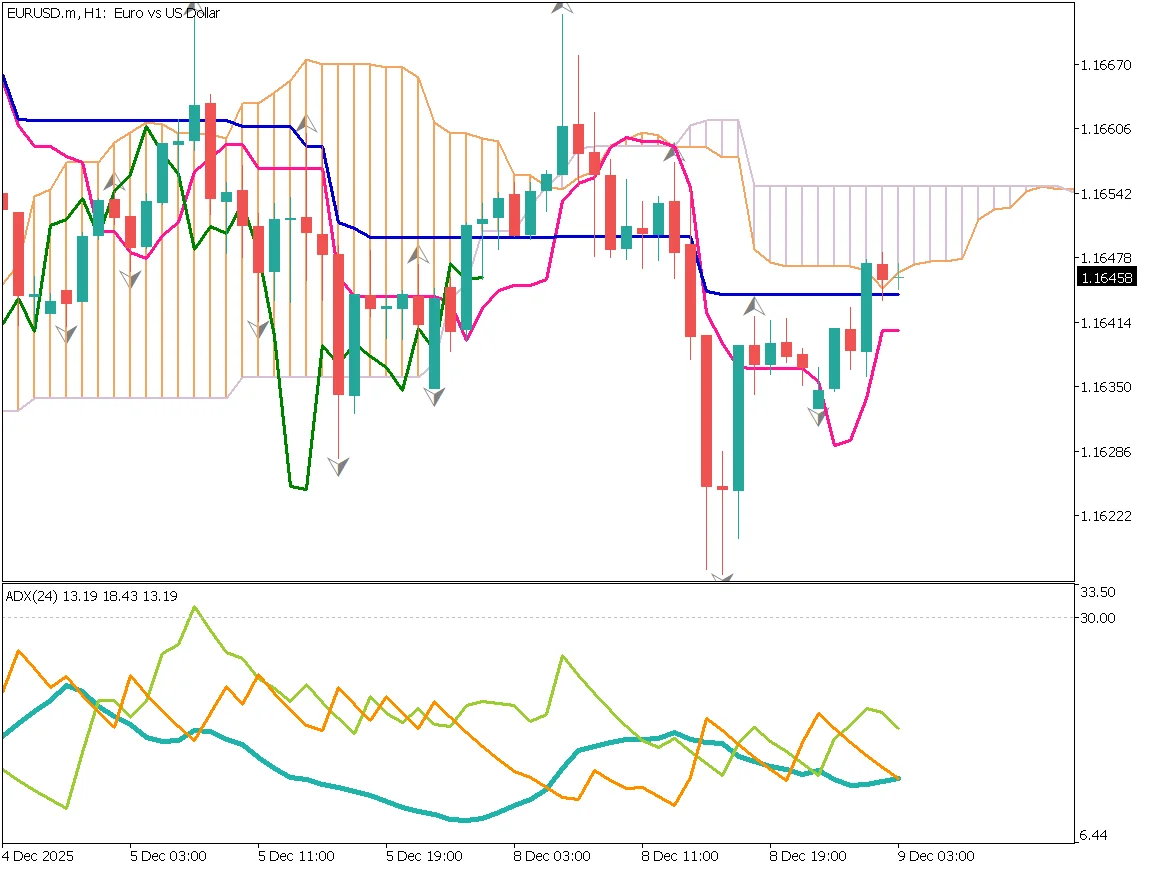1152x870 pixels.
Task: Select the down fractal arrow near 1.16350 before 5 Dec 19:00
Action: [x=434, y=395]
